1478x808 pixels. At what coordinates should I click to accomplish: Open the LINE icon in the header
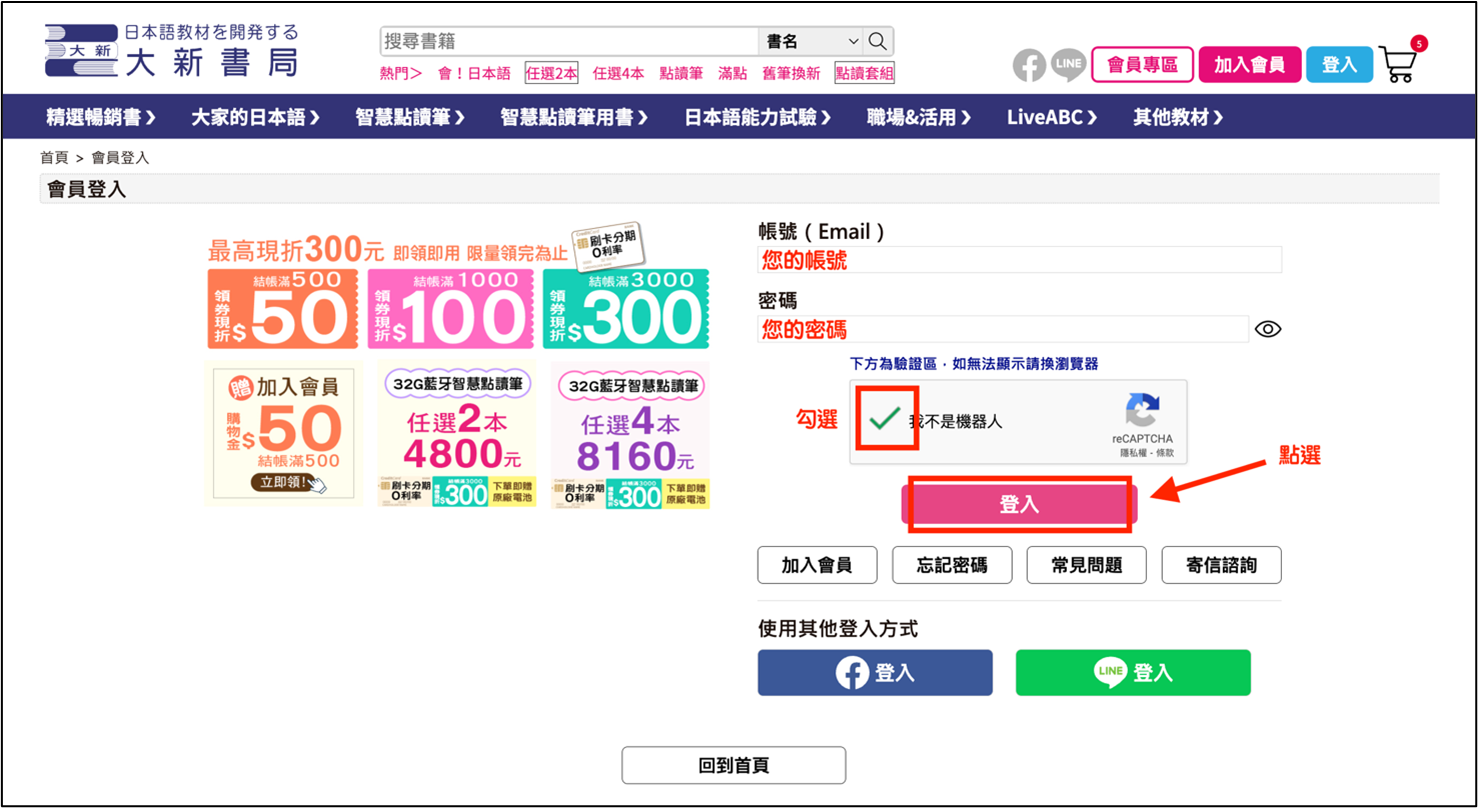point(1068,65)
